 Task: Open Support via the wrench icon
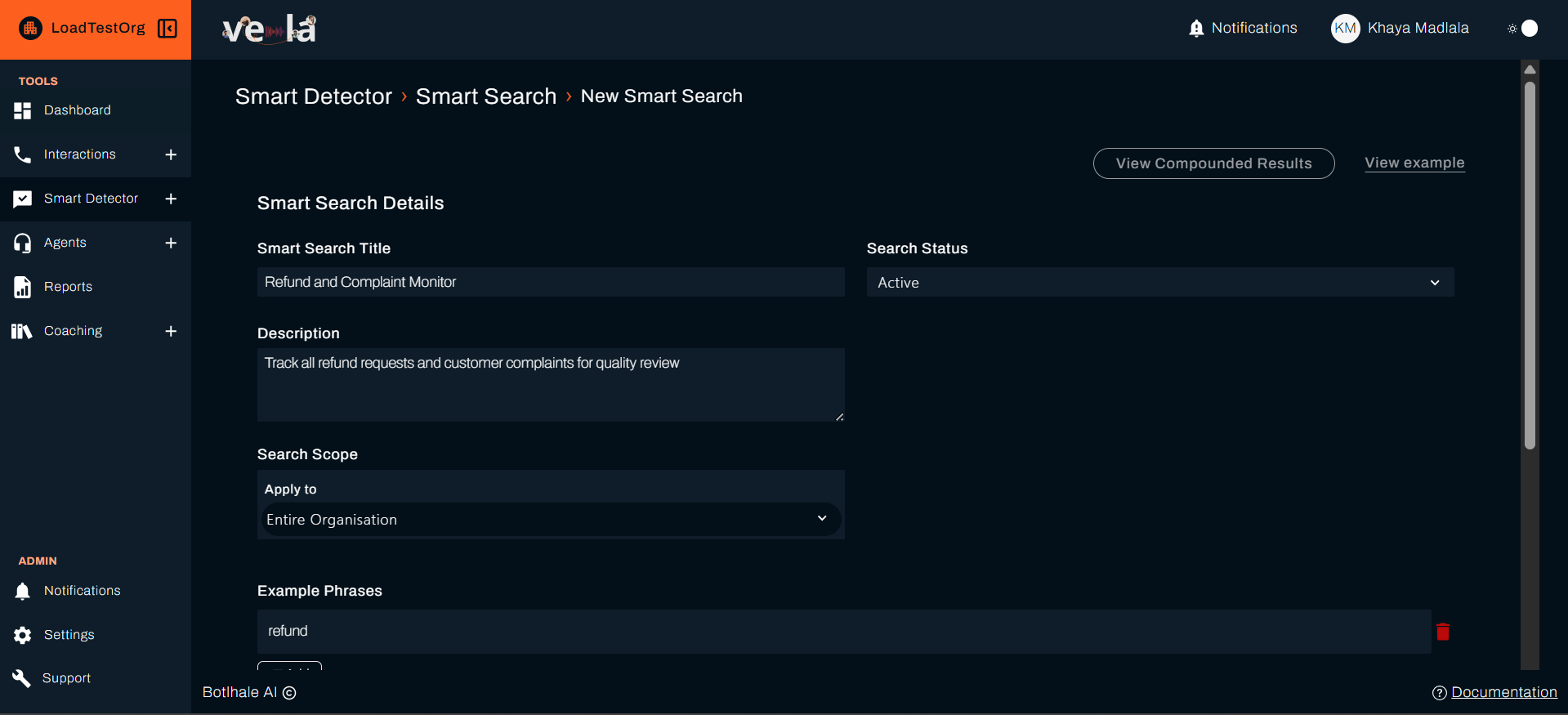tap(22, 678)
